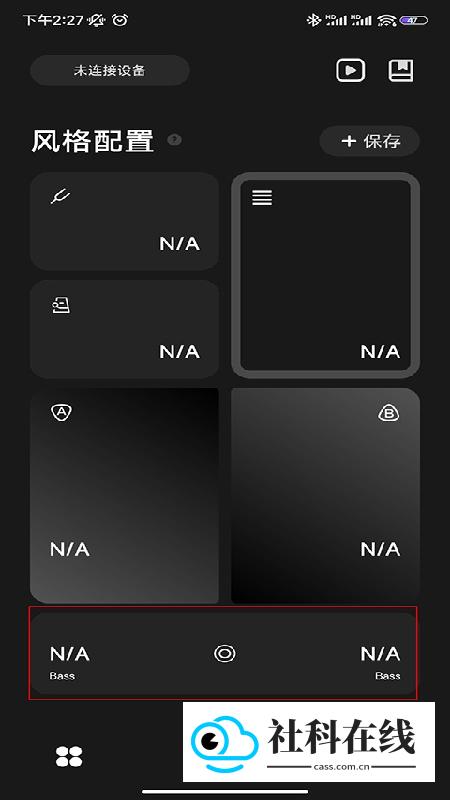The width and height of the screenshot is (450, 800).
Task: Tap the question mark help icon
Action: click(x=174, y=139)
